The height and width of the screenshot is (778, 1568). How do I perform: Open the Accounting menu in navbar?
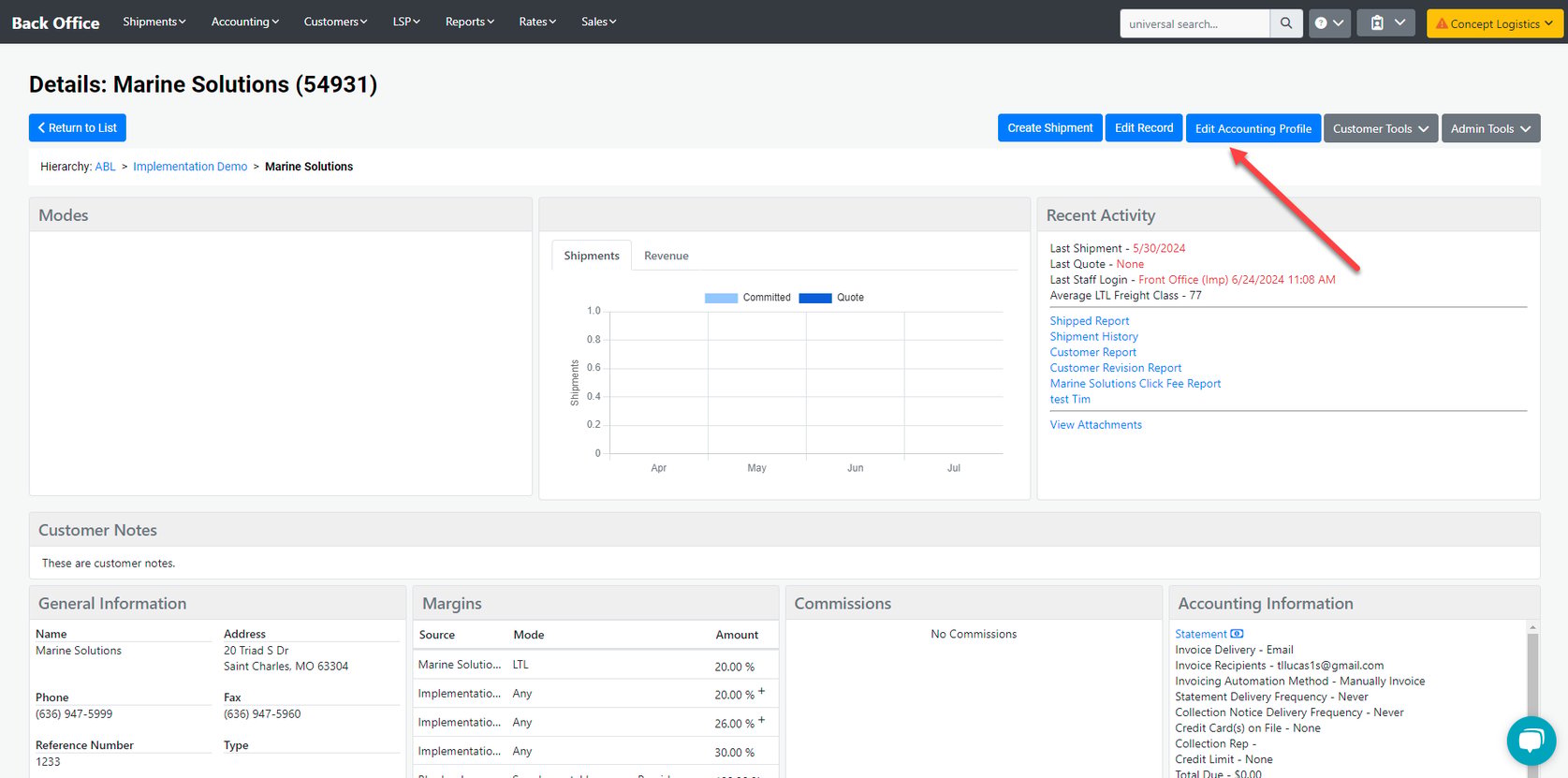click(x=245, y=22)
